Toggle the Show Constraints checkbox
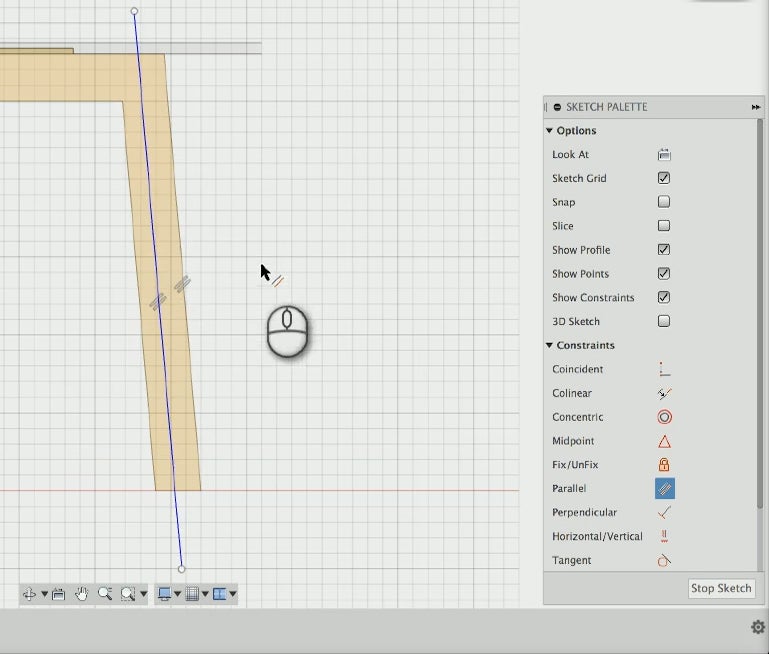Image resolution: width=769 pixels, height=654 pixels. coord(664,297)
